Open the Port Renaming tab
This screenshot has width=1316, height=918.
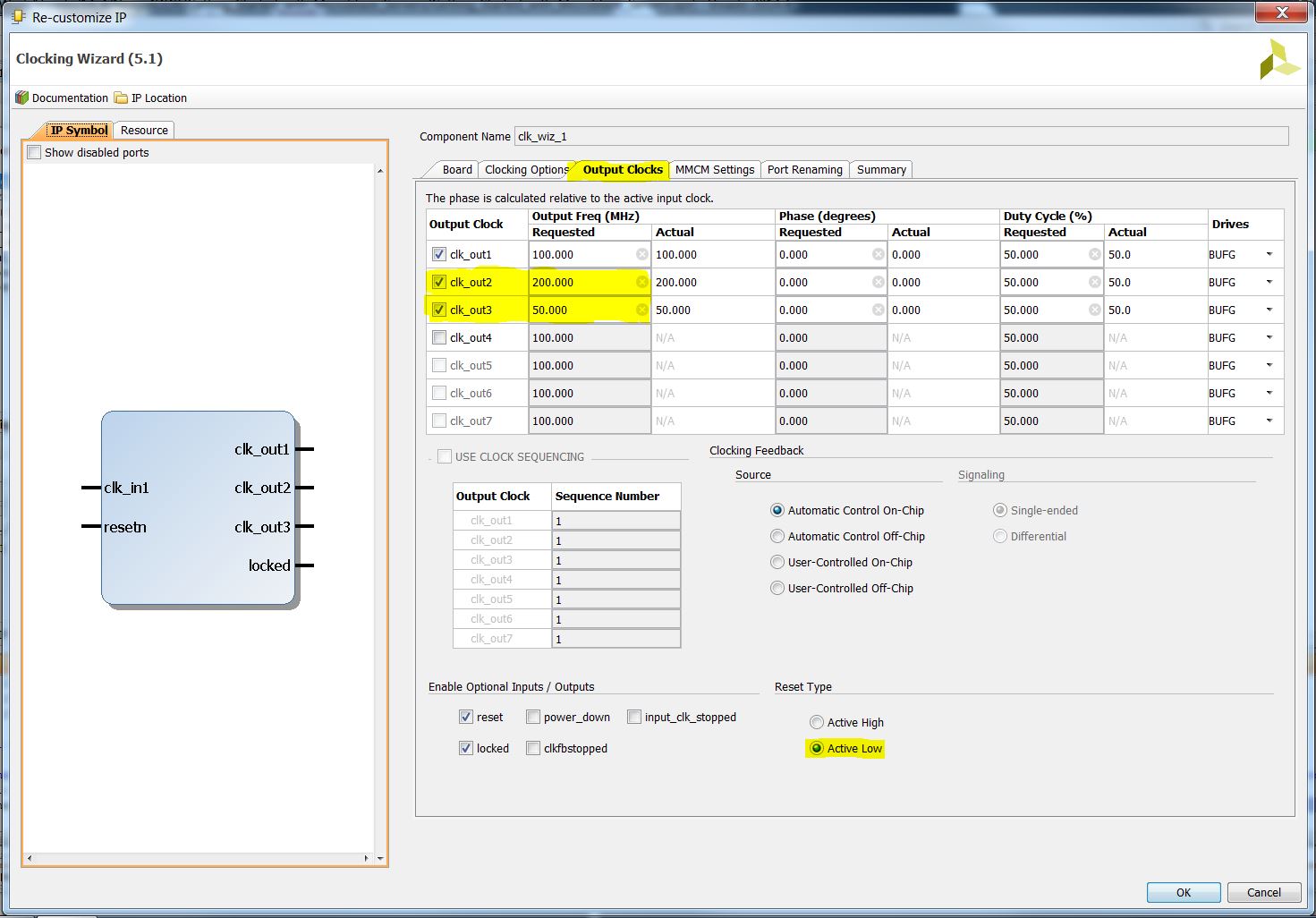(805, 169)
